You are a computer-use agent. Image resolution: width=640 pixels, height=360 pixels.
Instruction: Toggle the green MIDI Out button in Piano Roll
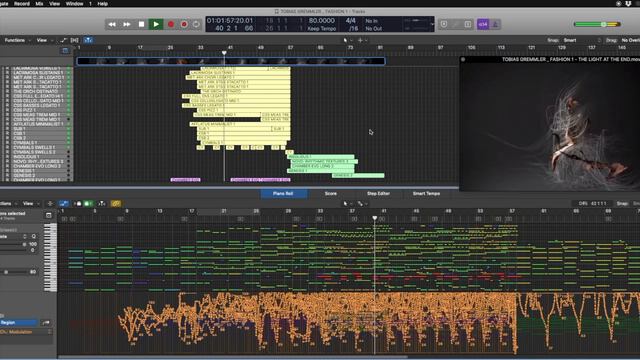click(x=88, y=203)
